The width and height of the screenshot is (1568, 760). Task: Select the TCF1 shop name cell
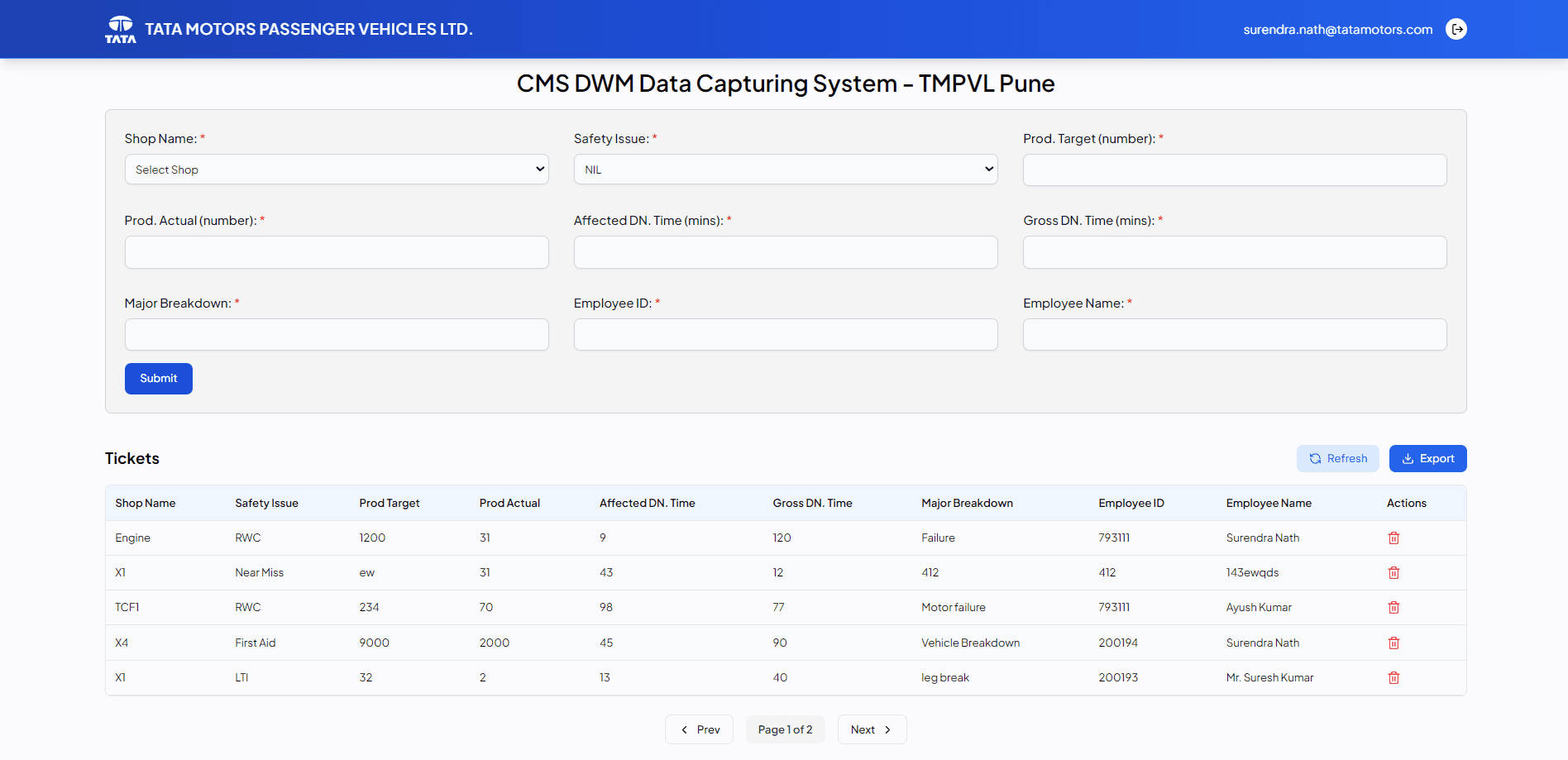click(127, 607)
